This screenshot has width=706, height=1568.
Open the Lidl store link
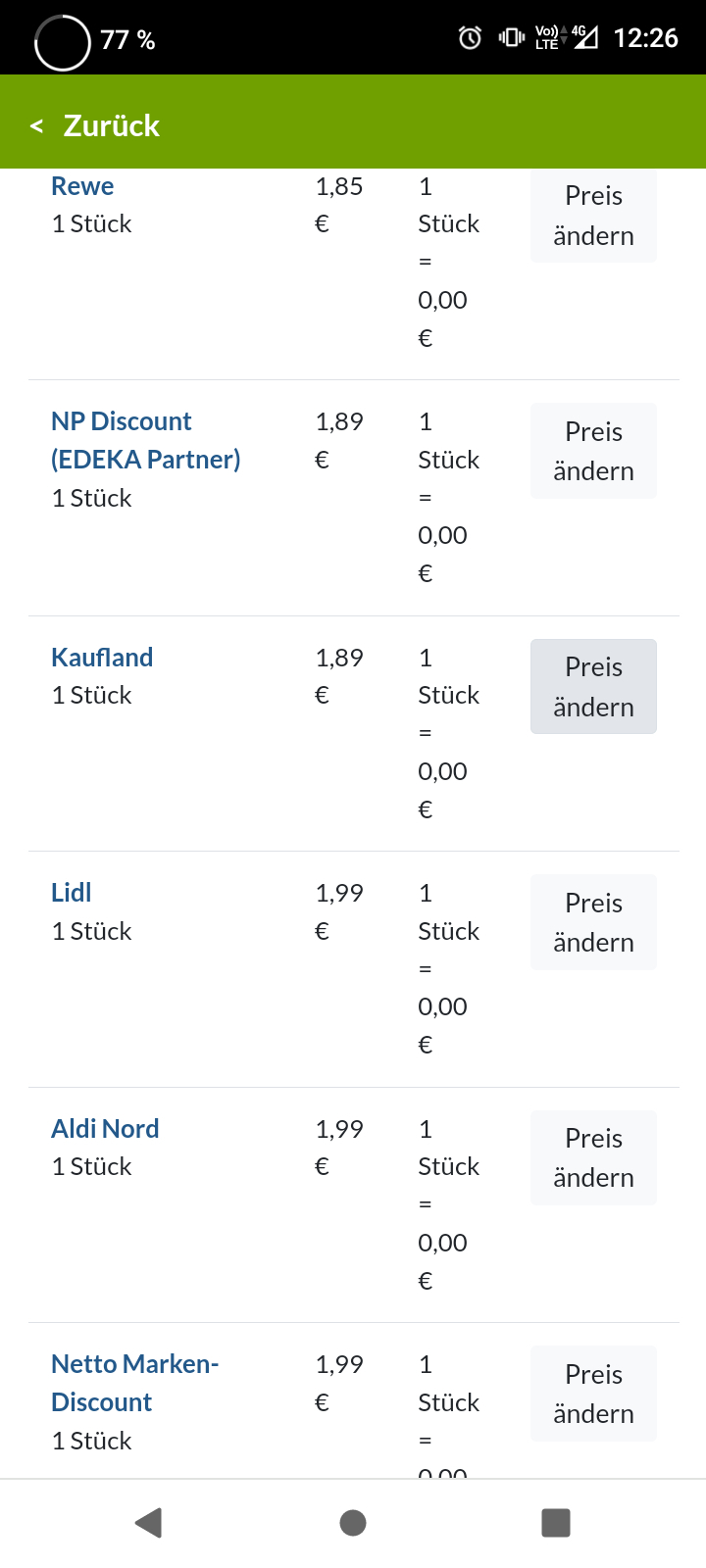72,893
